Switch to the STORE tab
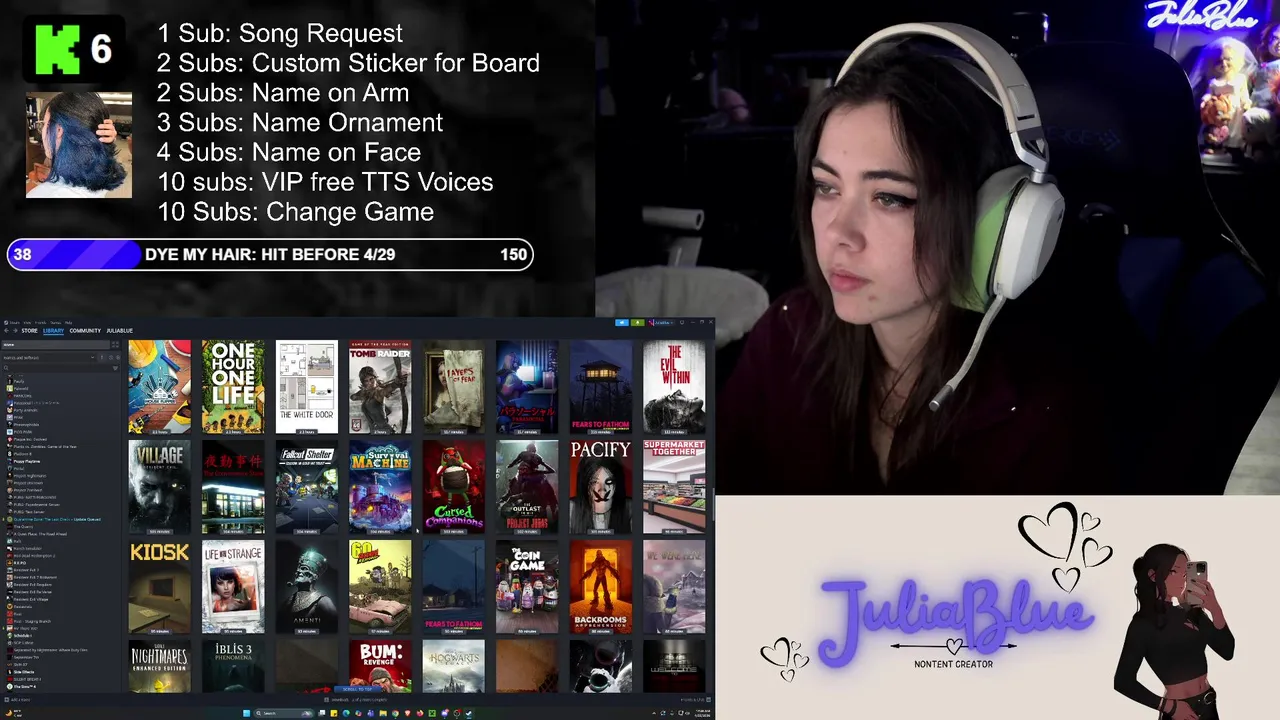Viewport: 1280px width, 720px height. click(29, 331)
